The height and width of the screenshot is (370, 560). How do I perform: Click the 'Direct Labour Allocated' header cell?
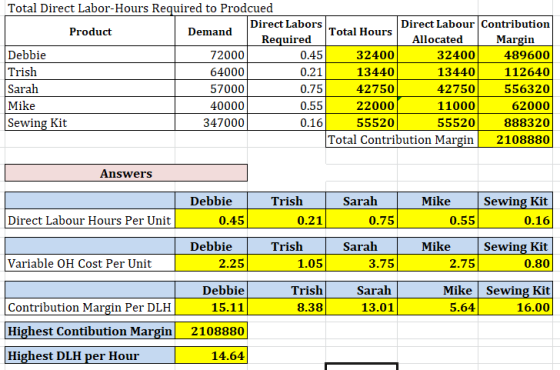click(438, 31)
